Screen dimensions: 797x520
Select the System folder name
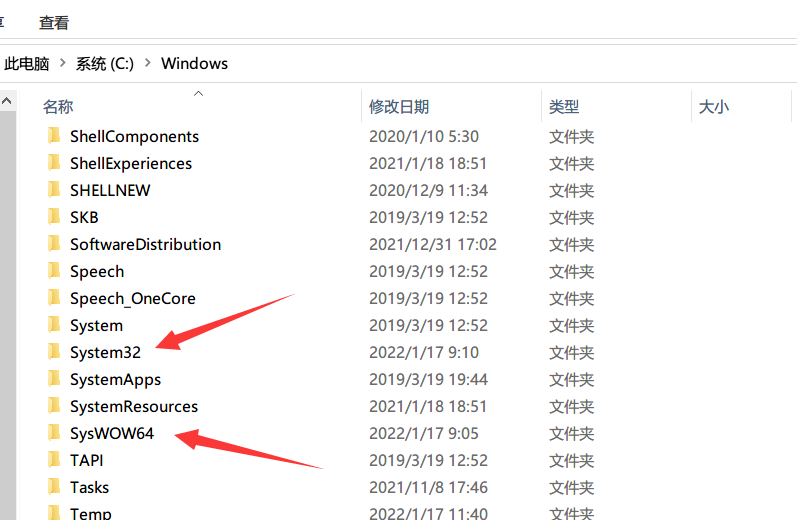(x=96, y=325)
